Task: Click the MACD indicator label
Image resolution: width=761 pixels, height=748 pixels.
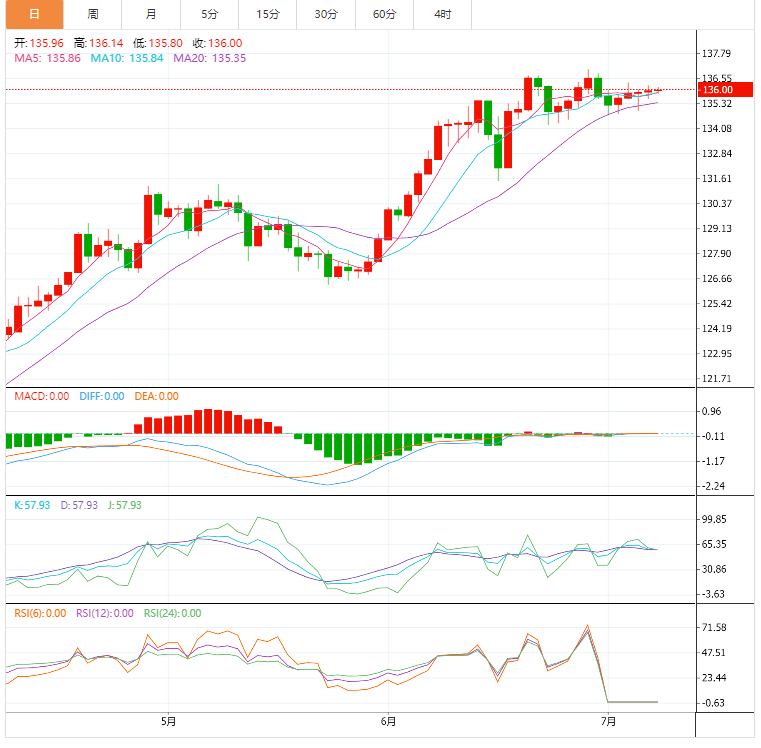Action: point(41,397)
